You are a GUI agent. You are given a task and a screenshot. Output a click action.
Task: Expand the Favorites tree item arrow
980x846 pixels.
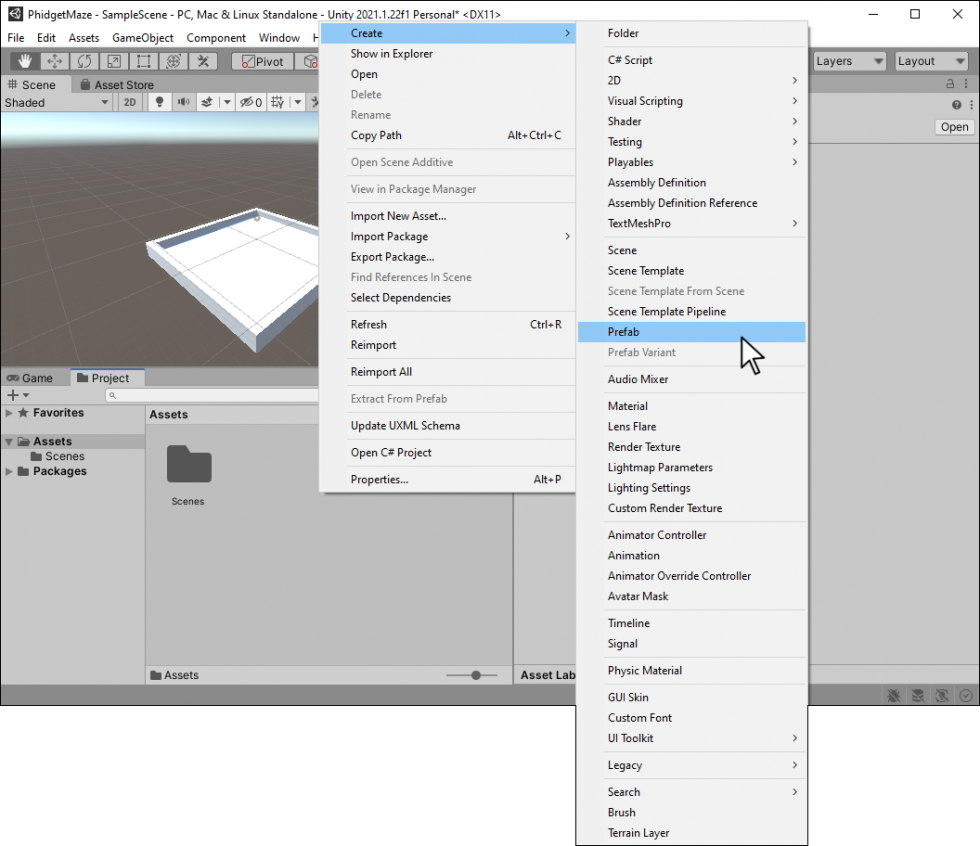(x=9, y=413)
